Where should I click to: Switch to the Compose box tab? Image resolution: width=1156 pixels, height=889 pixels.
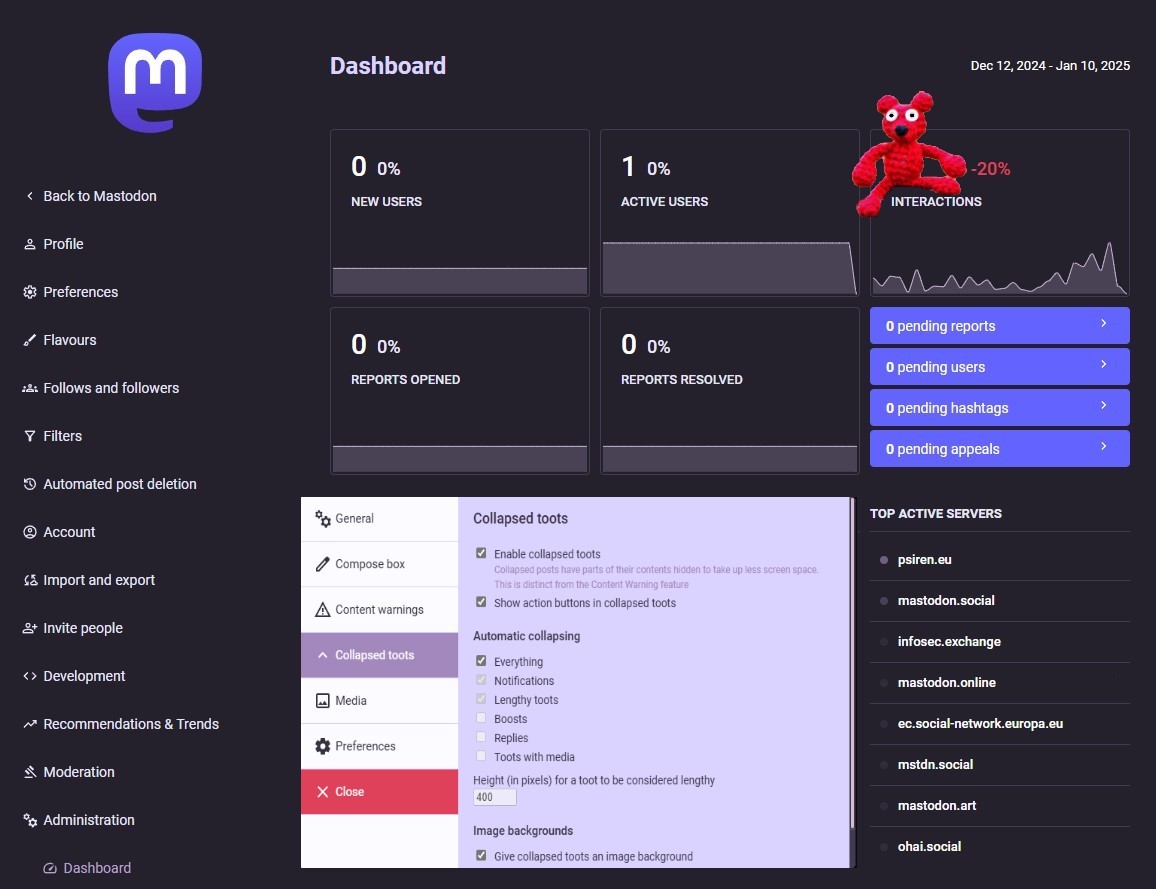click(380, 564)
